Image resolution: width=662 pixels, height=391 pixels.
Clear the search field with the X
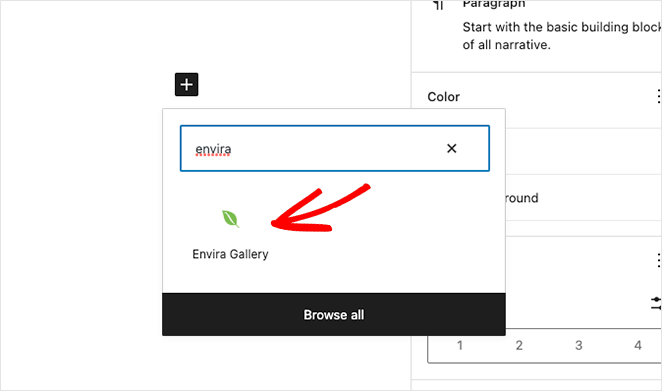pos(452,148)
